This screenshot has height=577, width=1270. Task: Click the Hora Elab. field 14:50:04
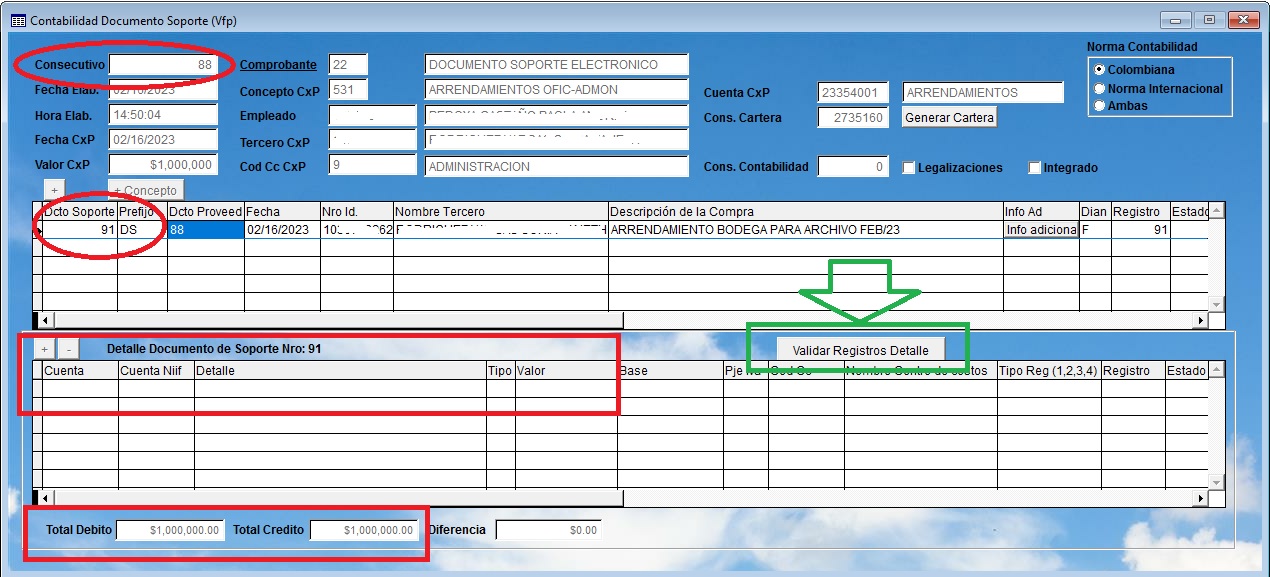tap(163, 115)
